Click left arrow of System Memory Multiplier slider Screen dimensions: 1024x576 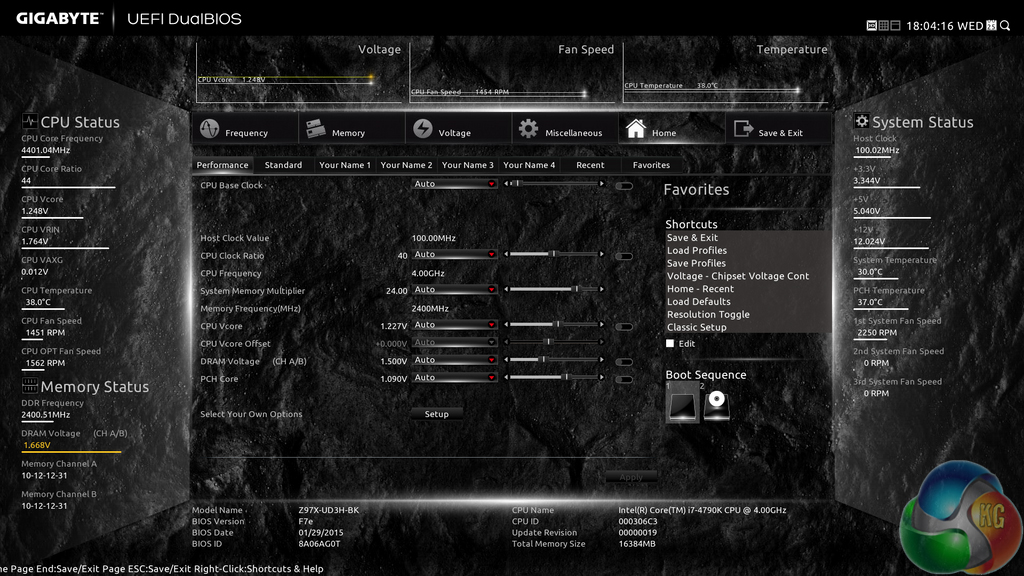coord(506,289)
